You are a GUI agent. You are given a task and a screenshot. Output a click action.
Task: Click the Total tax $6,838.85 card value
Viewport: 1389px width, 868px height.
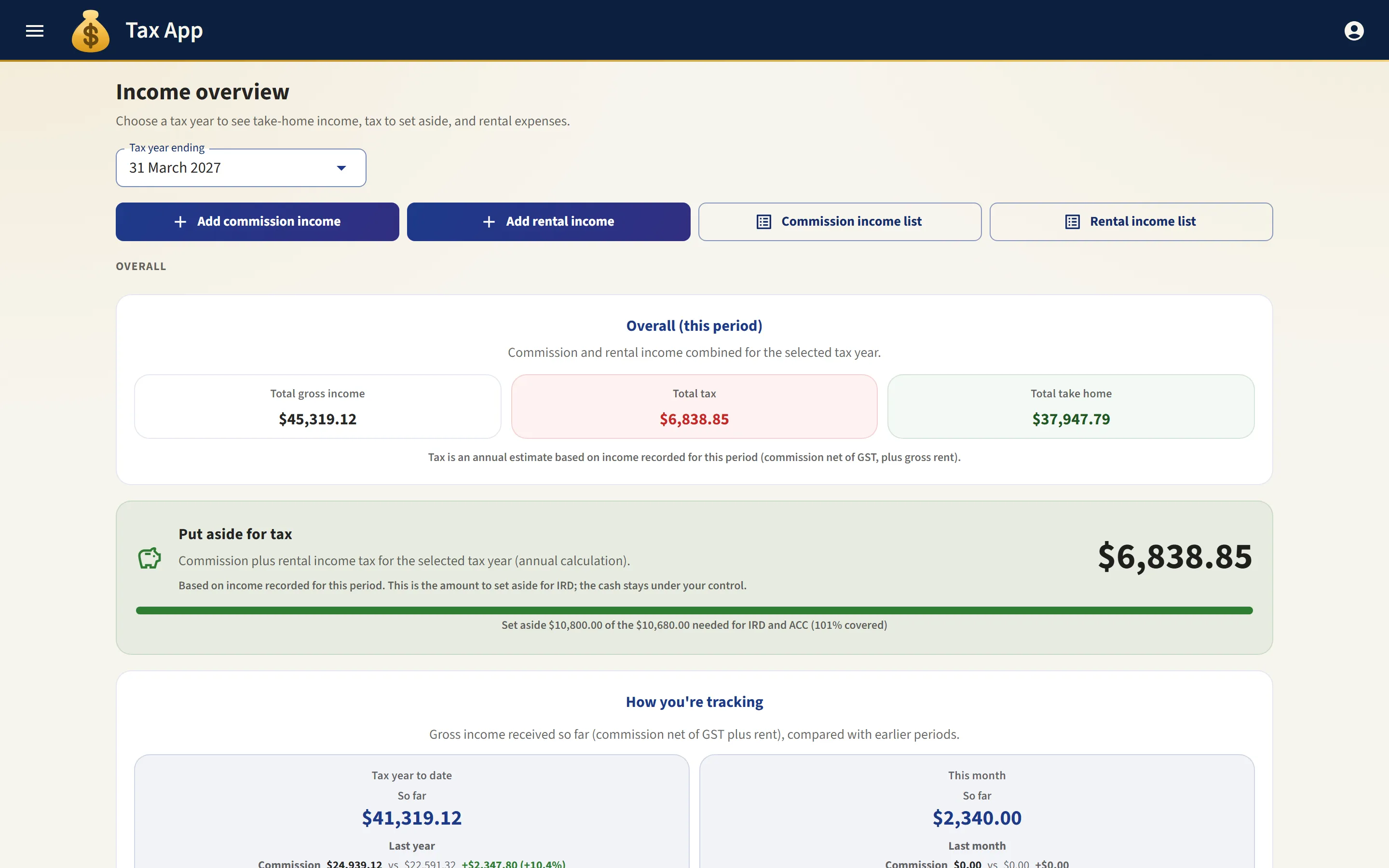pyautogui.click(x=694, y=419)
